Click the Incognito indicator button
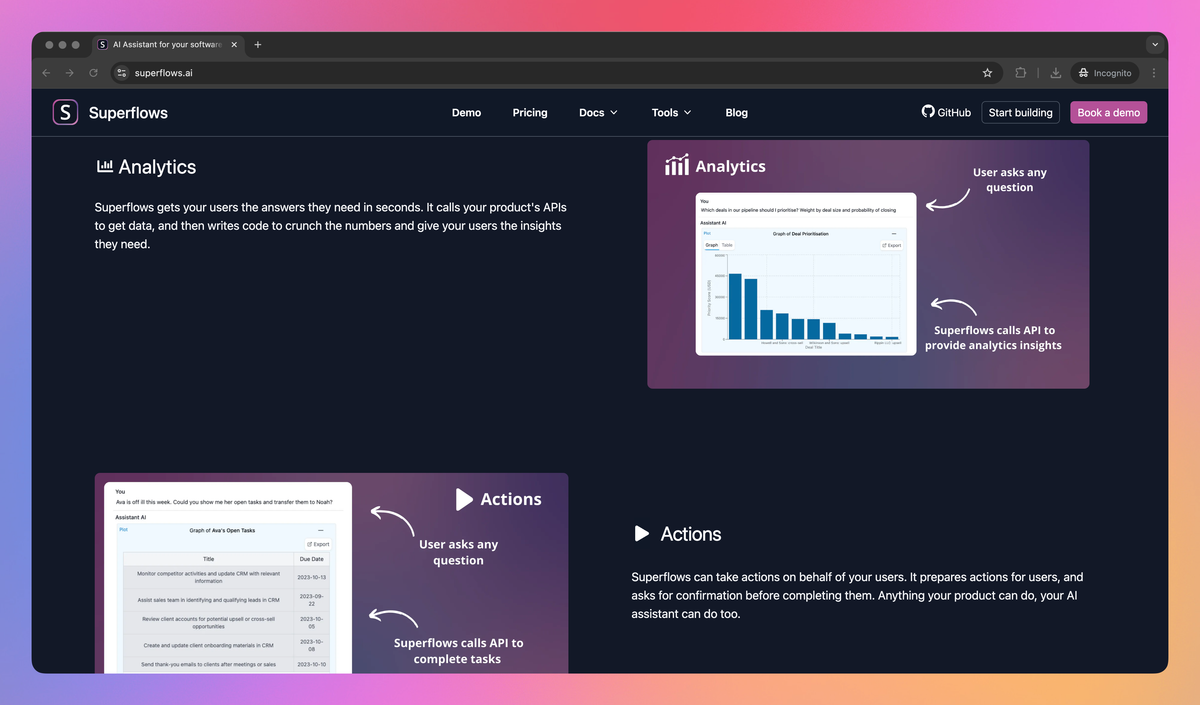 (1105, 73)
